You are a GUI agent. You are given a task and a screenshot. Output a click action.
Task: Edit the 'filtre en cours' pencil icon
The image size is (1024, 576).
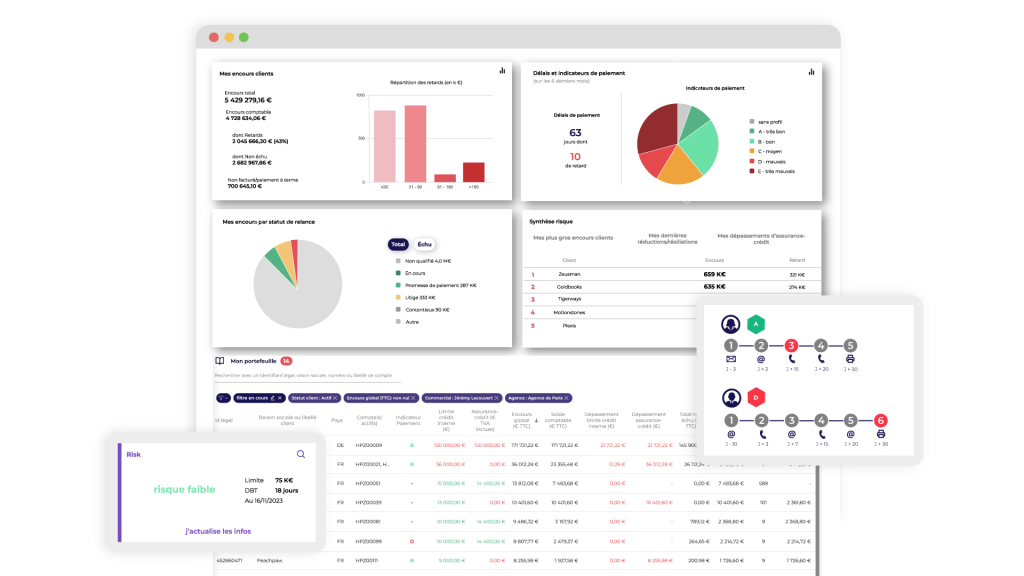tap(272, 398)
